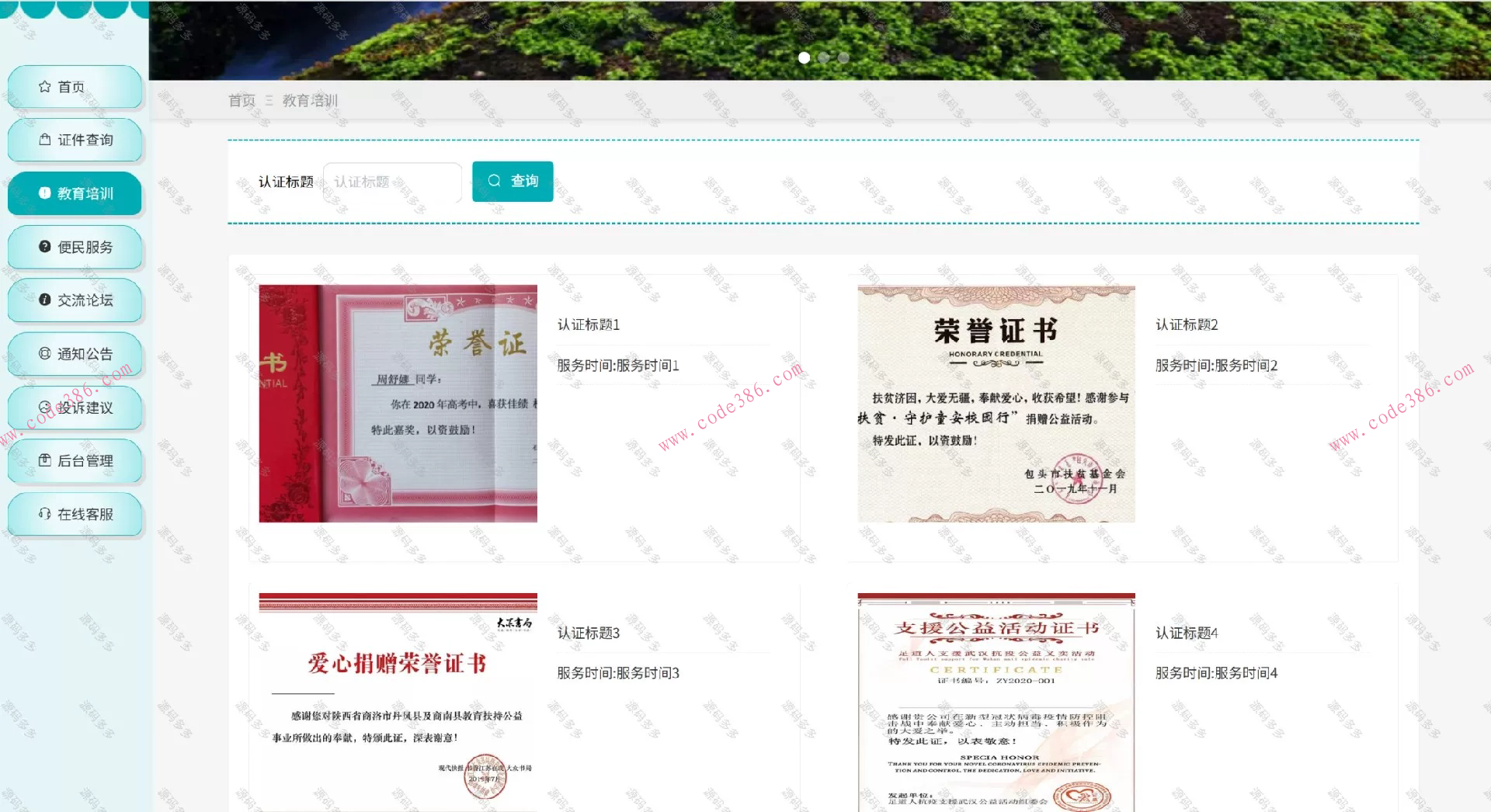Select the 首页 home icon in the sidebar
The height and width of the screenshot is (812, 1491).
44,86
